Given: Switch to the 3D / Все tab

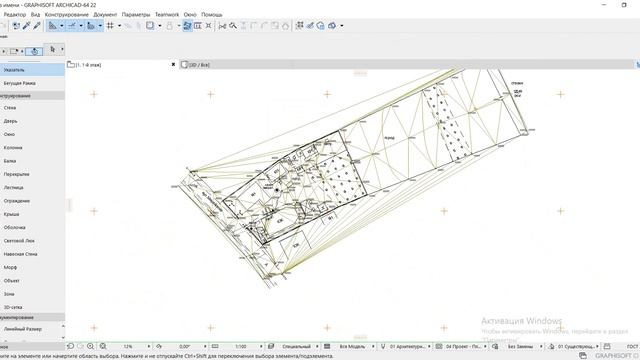Looking at the screenshot, I should pos(200,64).
